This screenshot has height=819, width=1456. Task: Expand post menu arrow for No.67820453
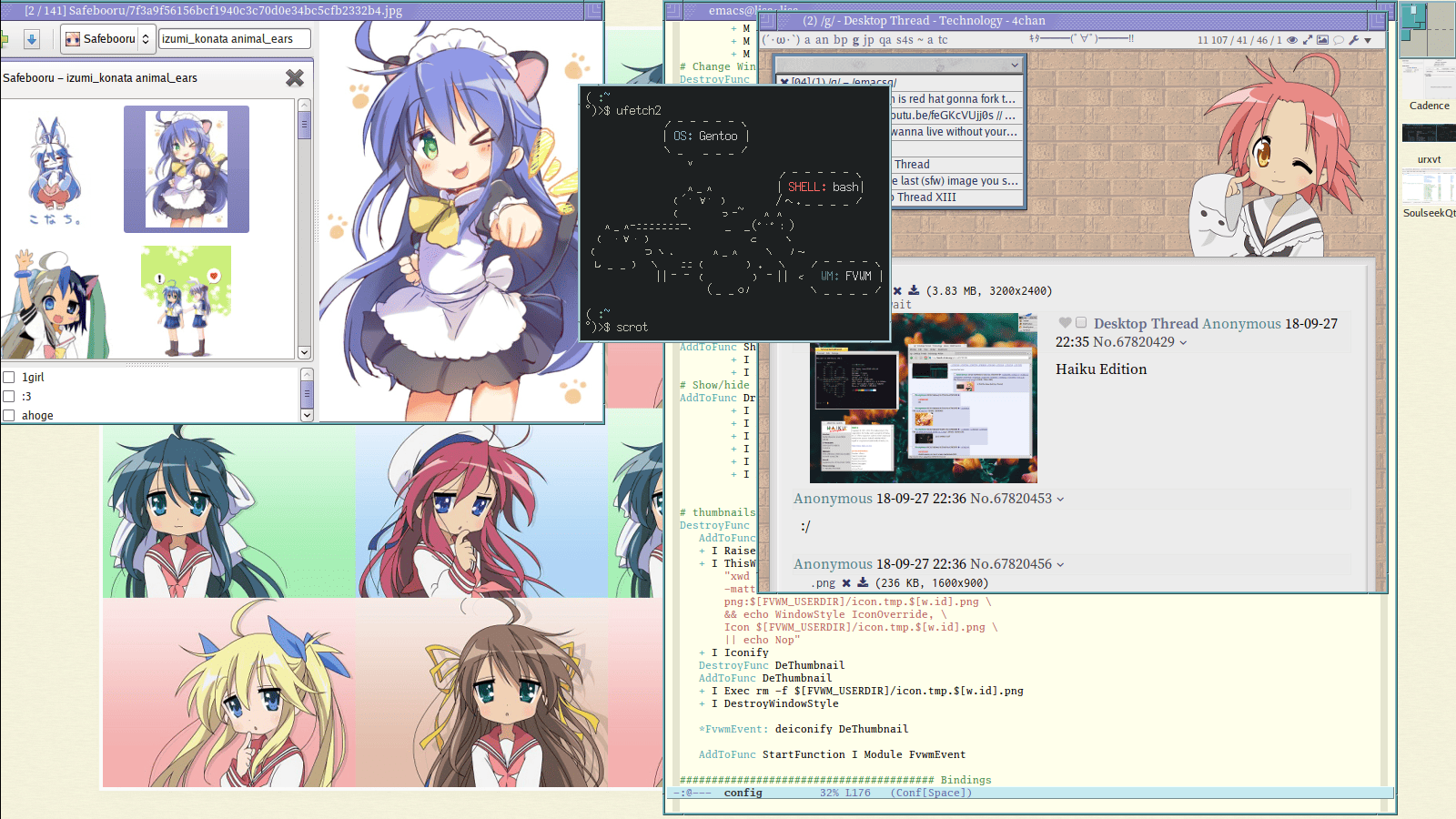pos(1060,500)
